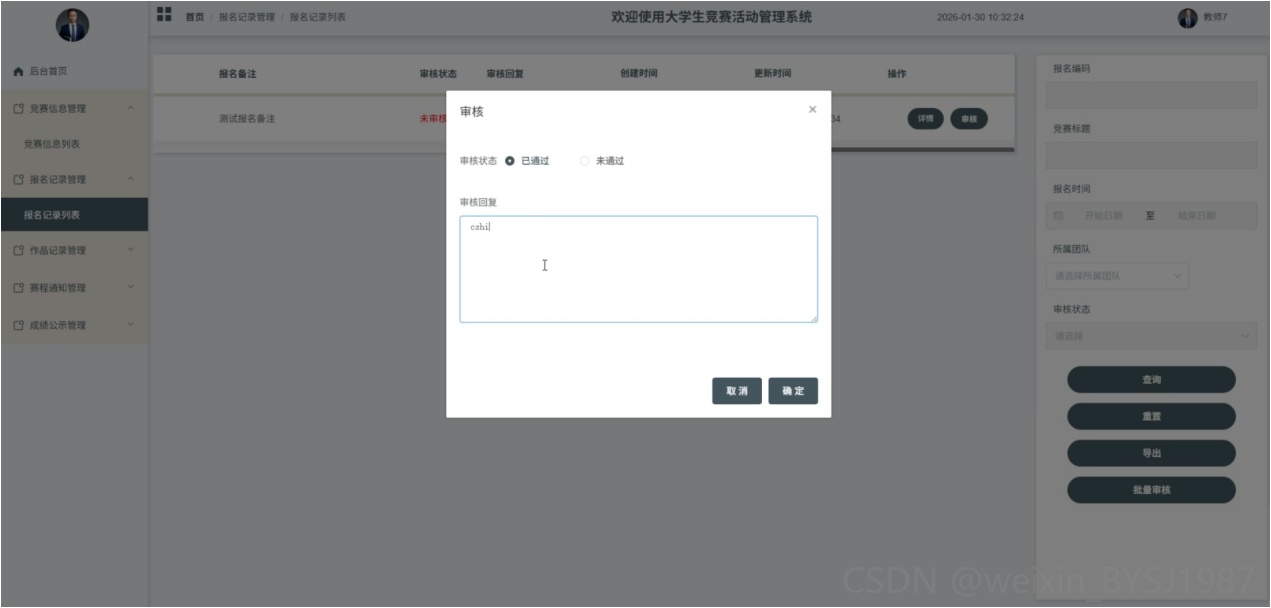The image size is (1271, 608).
Task: Collapse the 报名记录管理 menu chevron
Action: point(131,180)
